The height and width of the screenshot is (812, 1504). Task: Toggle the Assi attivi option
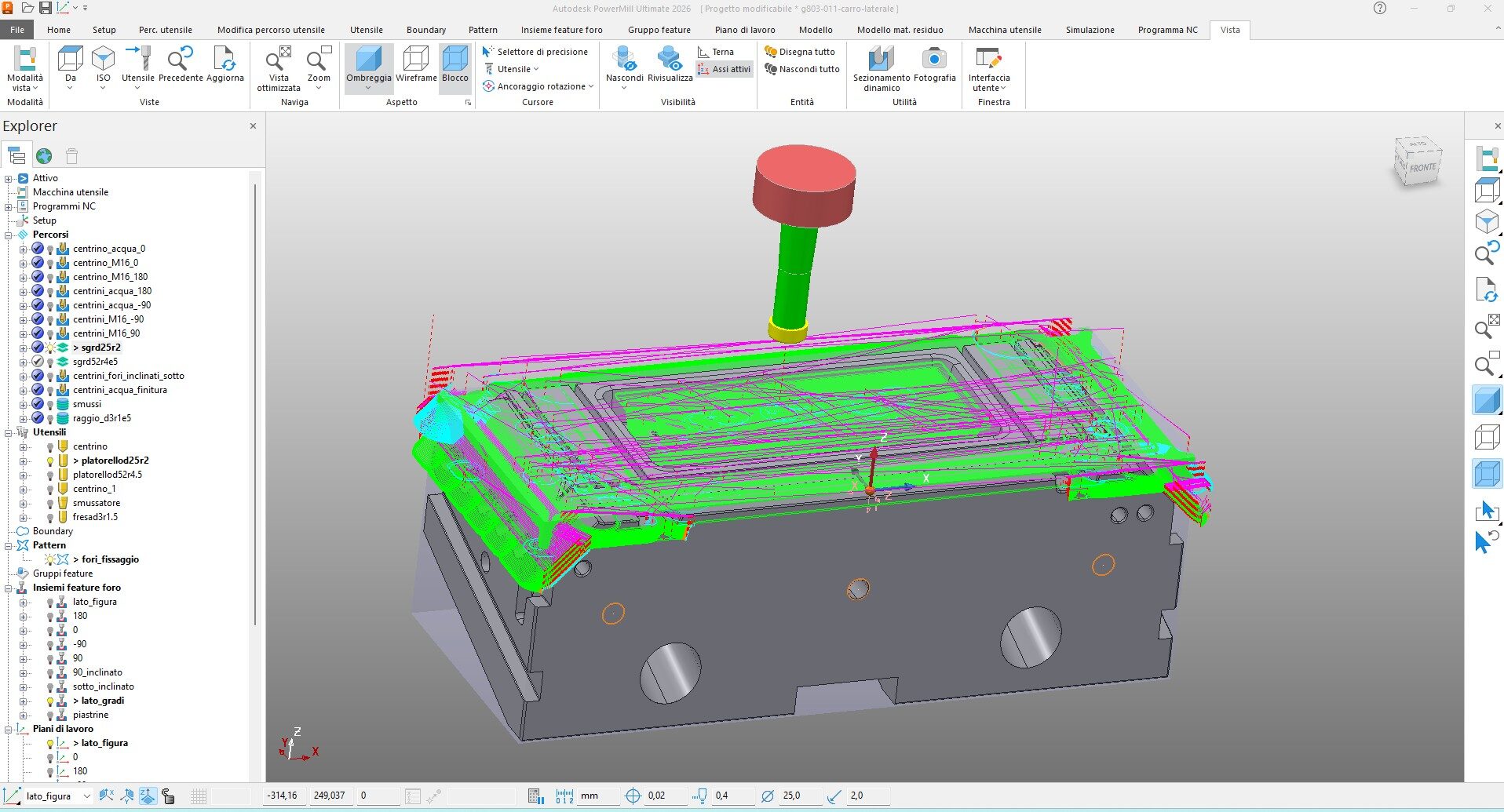(724, 69)
